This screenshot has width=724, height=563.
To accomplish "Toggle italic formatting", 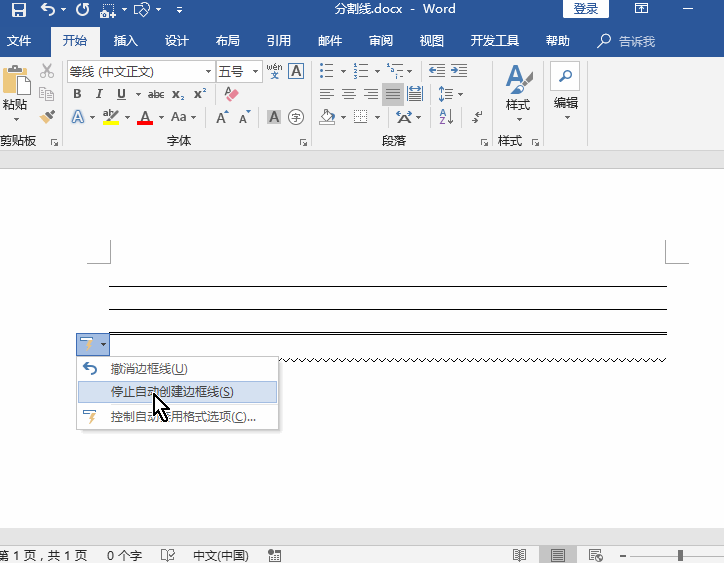I will pyautogui.click(x=99, y=94).
